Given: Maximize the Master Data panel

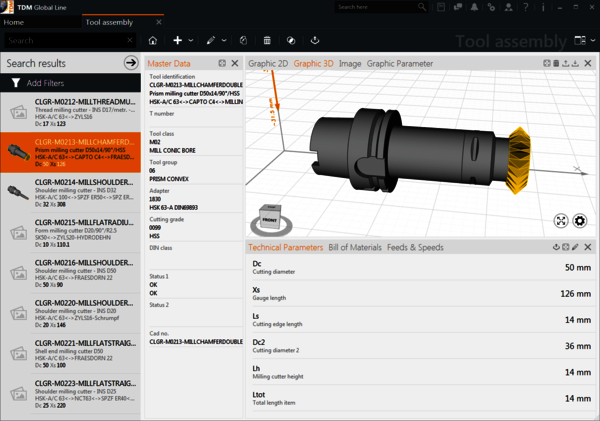Looking at the screenshot, I should pos(222,63).
